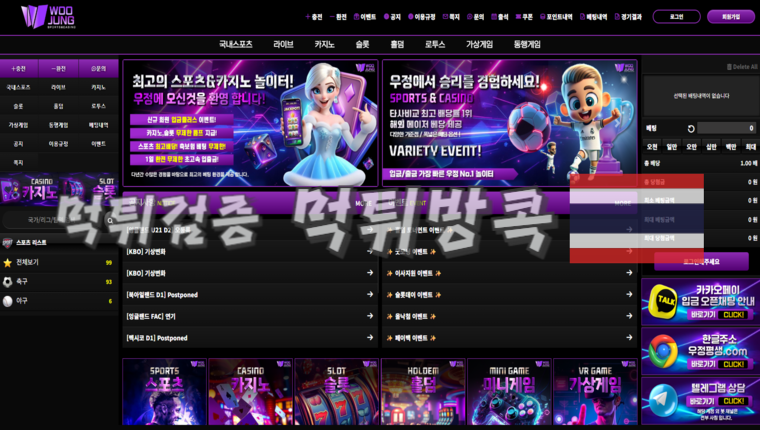Open 가상게임 in the main navigation
Viewport: 760px width, 430px height.
point(479,45)
